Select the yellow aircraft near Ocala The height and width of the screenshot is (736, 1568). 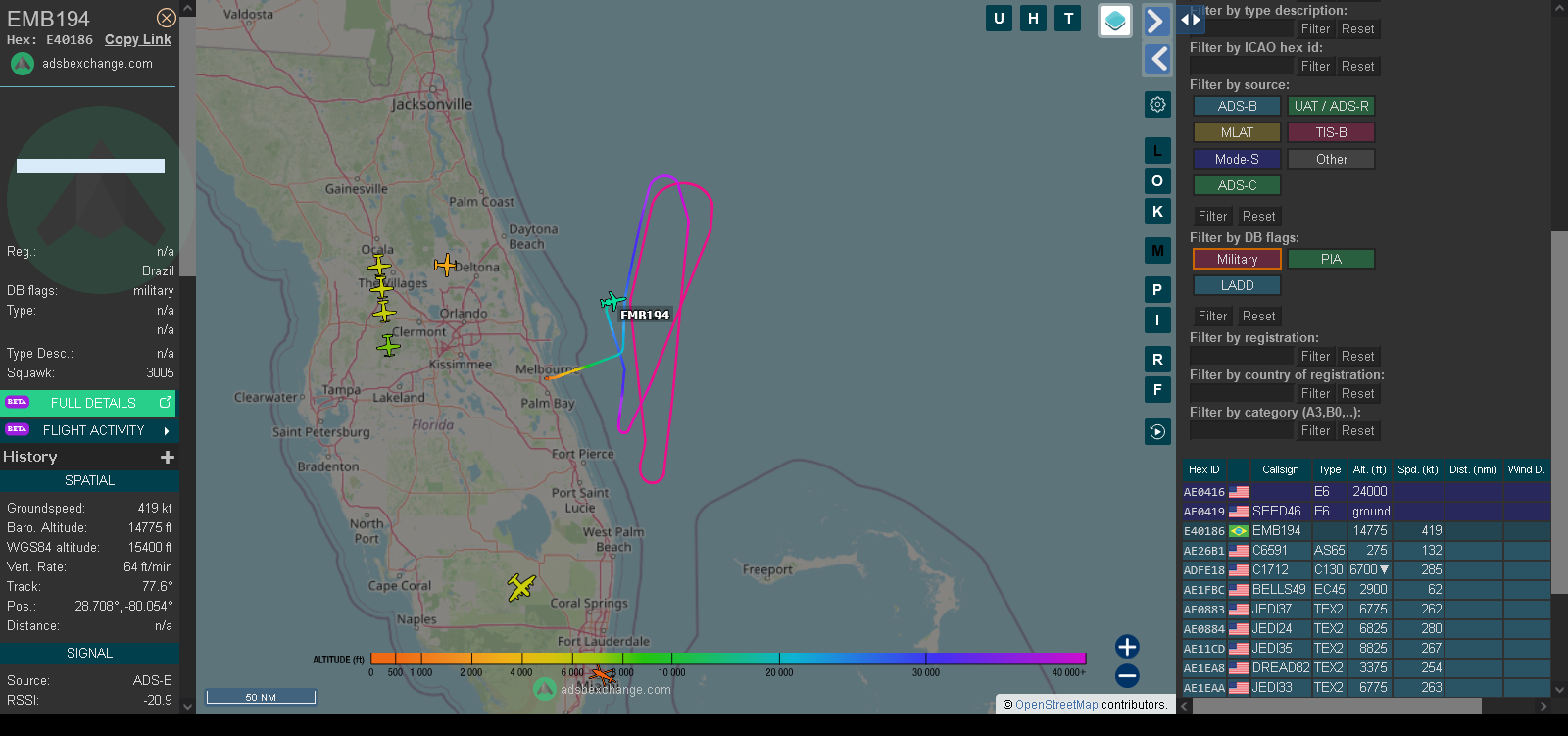pos(379,266)
